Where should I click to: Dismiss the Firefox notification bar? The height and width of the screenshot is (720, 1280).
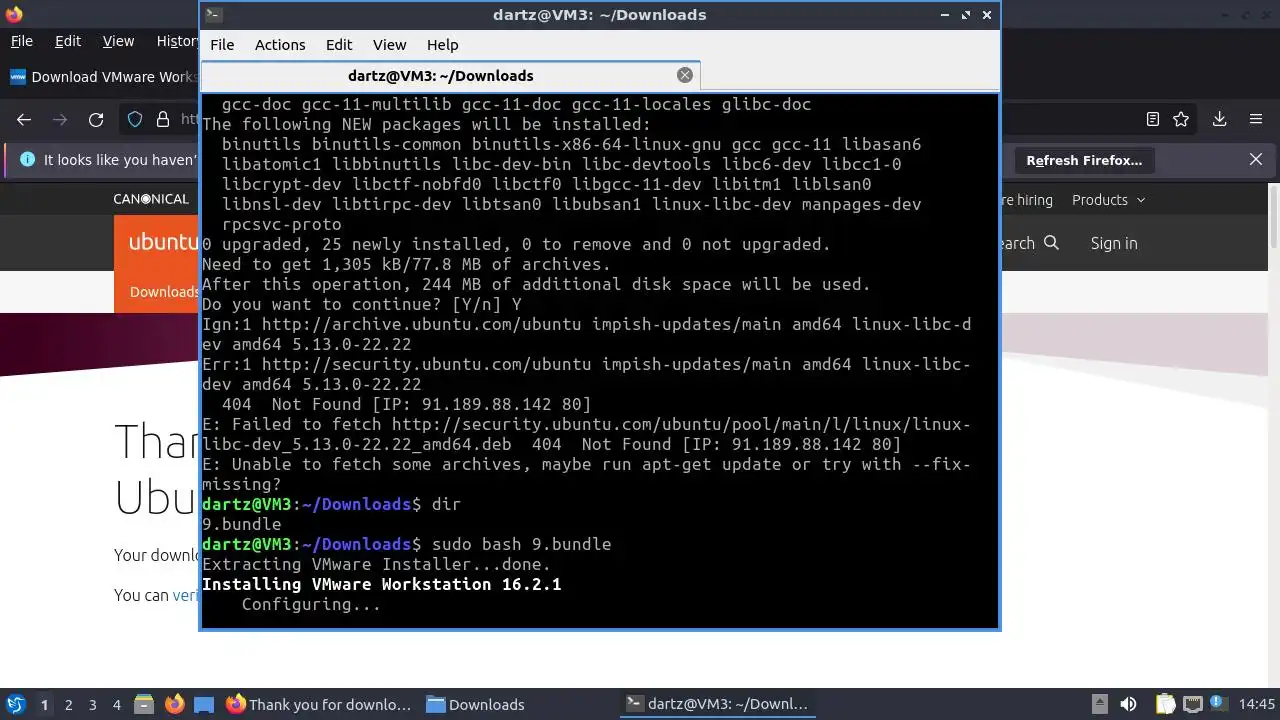point(1256,160)
